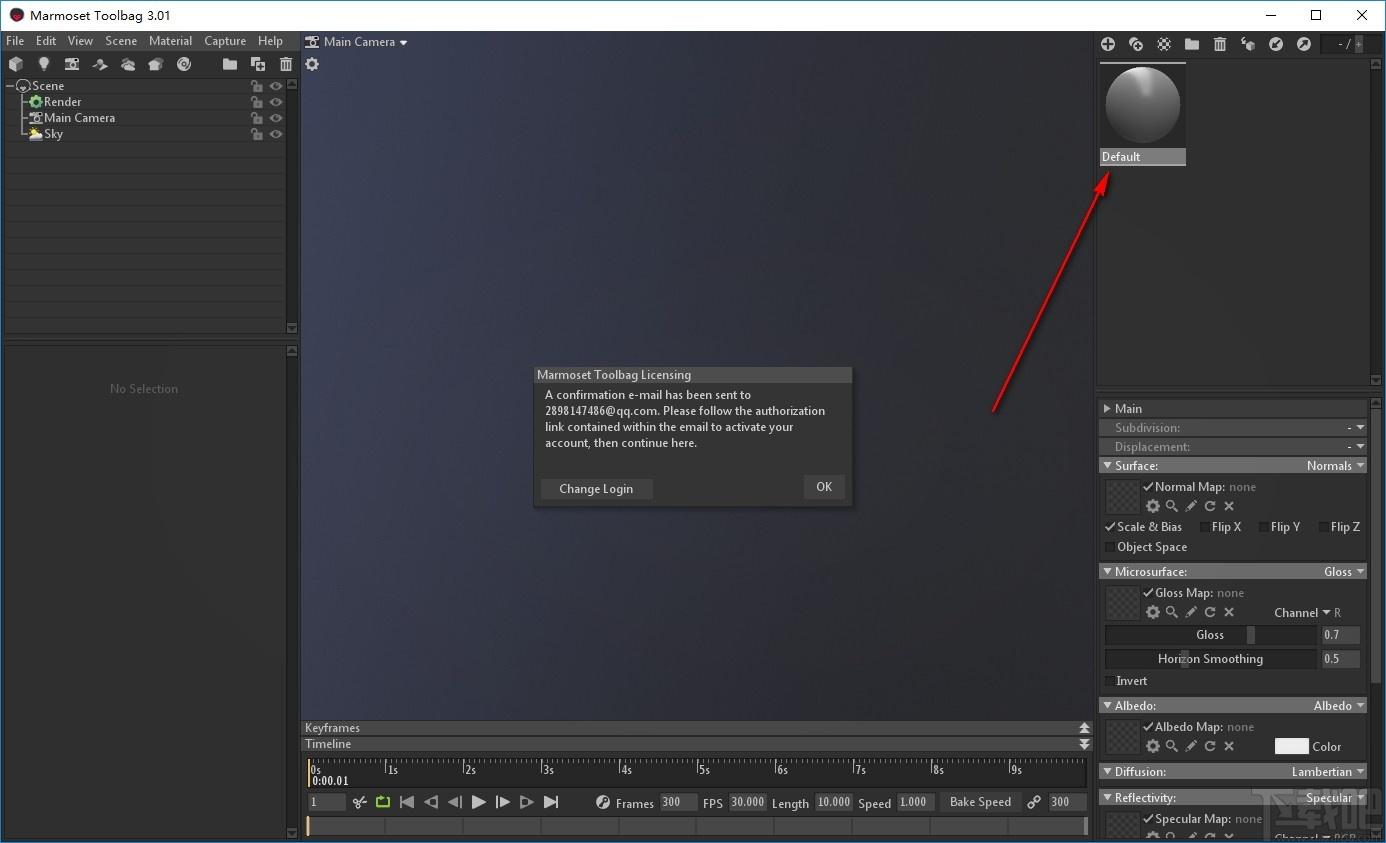Image resolution: width=1386 pixels, height=843 pixels.
Task: Play the timeline animation
Action: (x=479, y=802)
